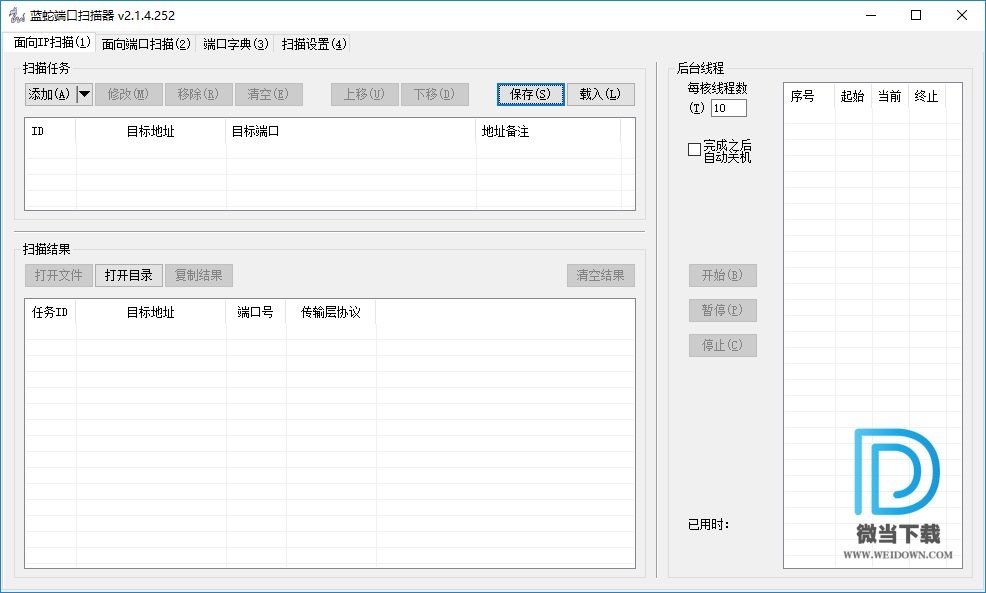Image resolution: width=986 pixels, height=593 pixels.
Task: Go to 扫描设置(4) tab
Action: pos(314,44)
